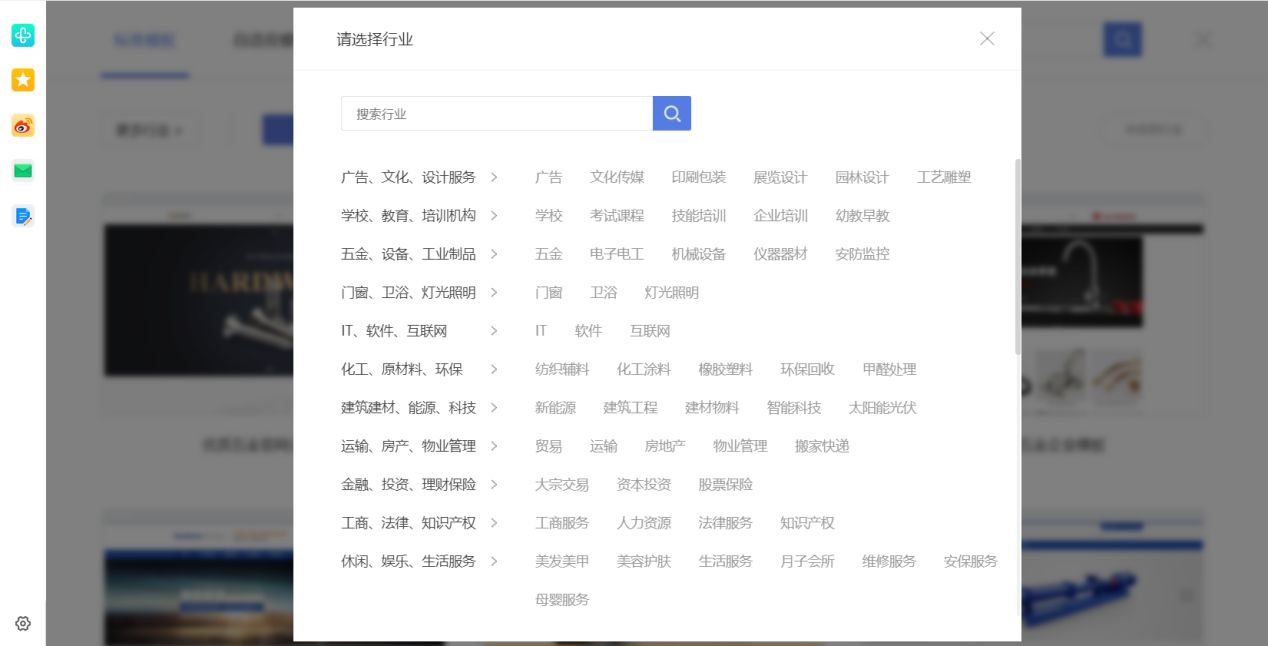Select the Weibo icon in the left sidebar
Screen dimensions: 1268x646
(x=22, y=126)
